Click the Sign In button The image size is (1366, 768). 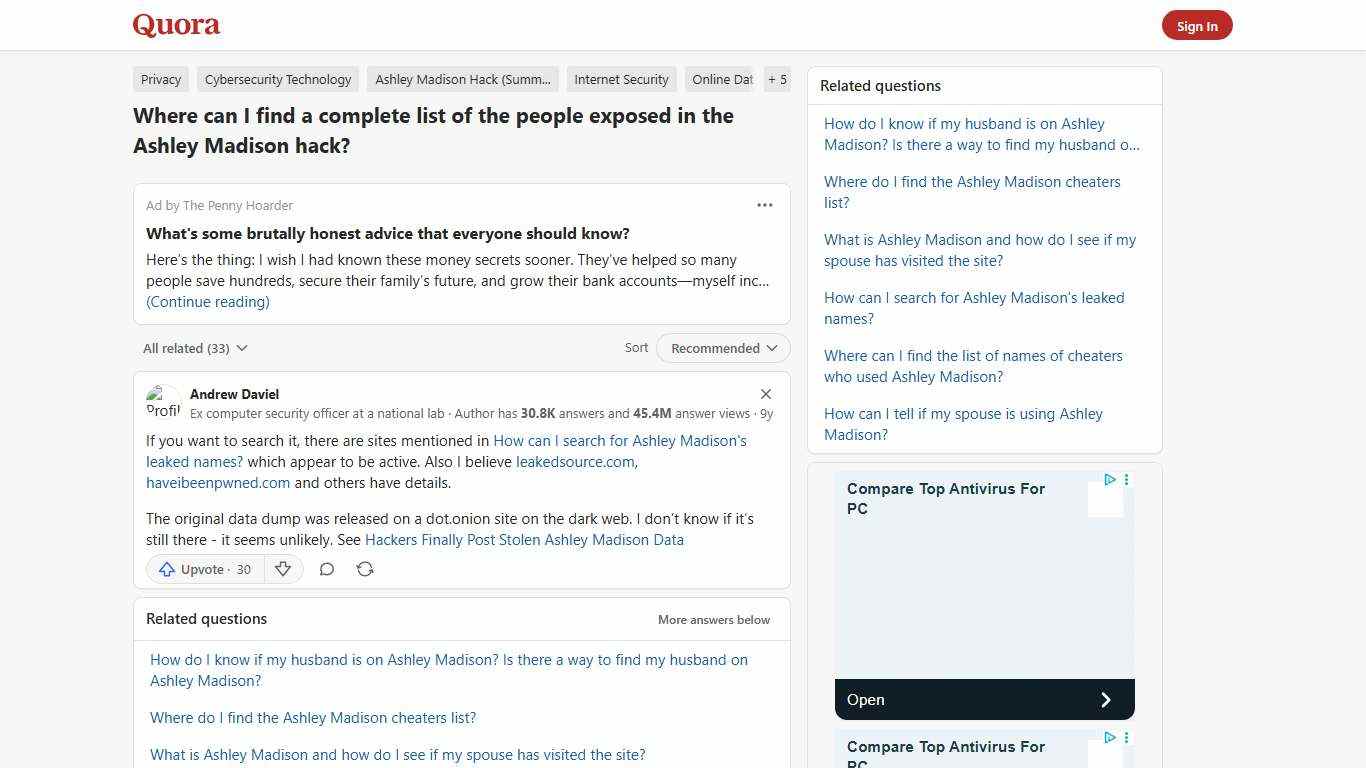pyautogui.click(x=1197, y=25)
